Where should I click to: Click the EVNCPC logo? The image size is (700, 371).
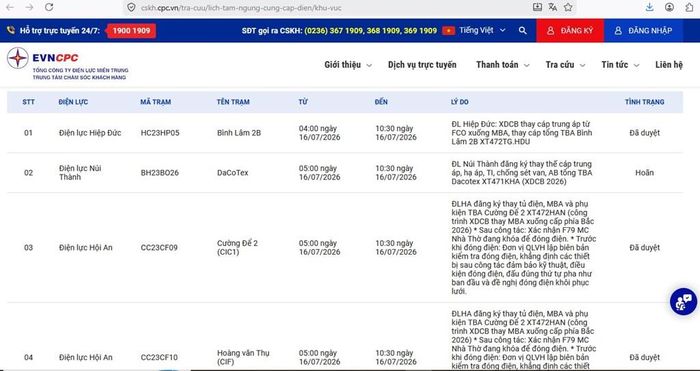point(67,64)
